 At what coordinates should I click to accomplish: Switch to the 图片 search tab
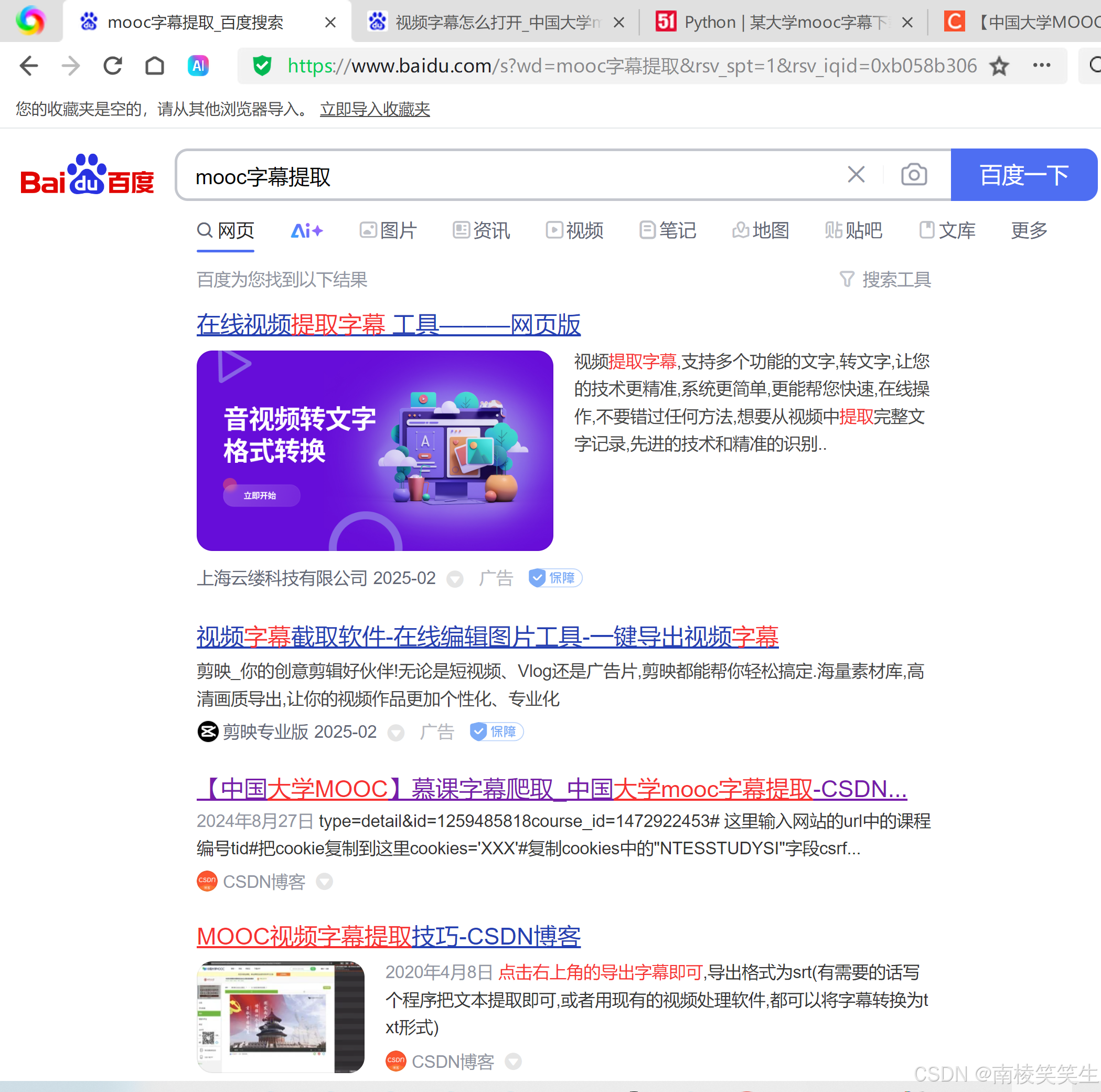pyautogui.click(x=389, y=230)
